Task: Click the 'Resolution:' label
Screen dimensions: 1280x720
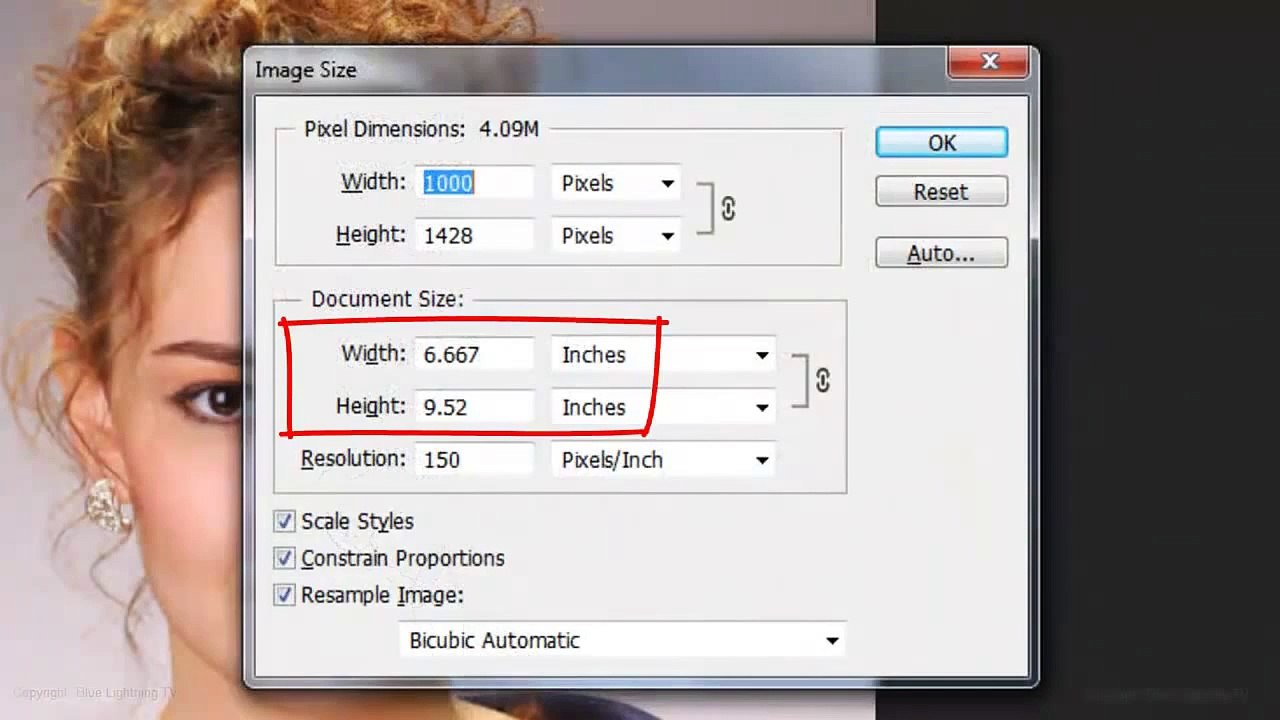Action: point(353,459)
